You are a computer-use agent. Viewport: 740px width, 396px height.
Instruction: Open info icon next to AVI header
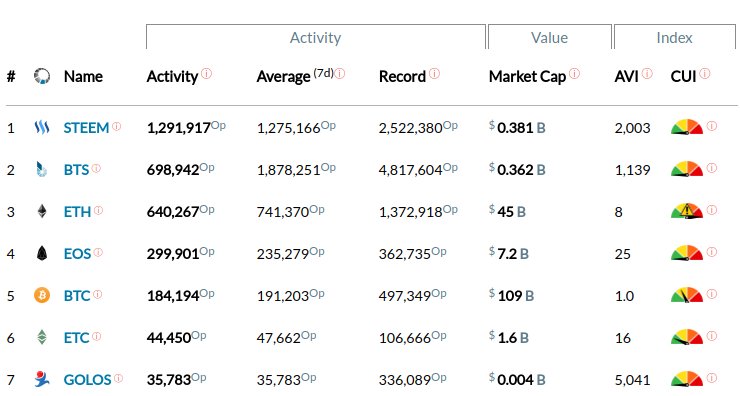pyautogui.click(x=647, y=73)
